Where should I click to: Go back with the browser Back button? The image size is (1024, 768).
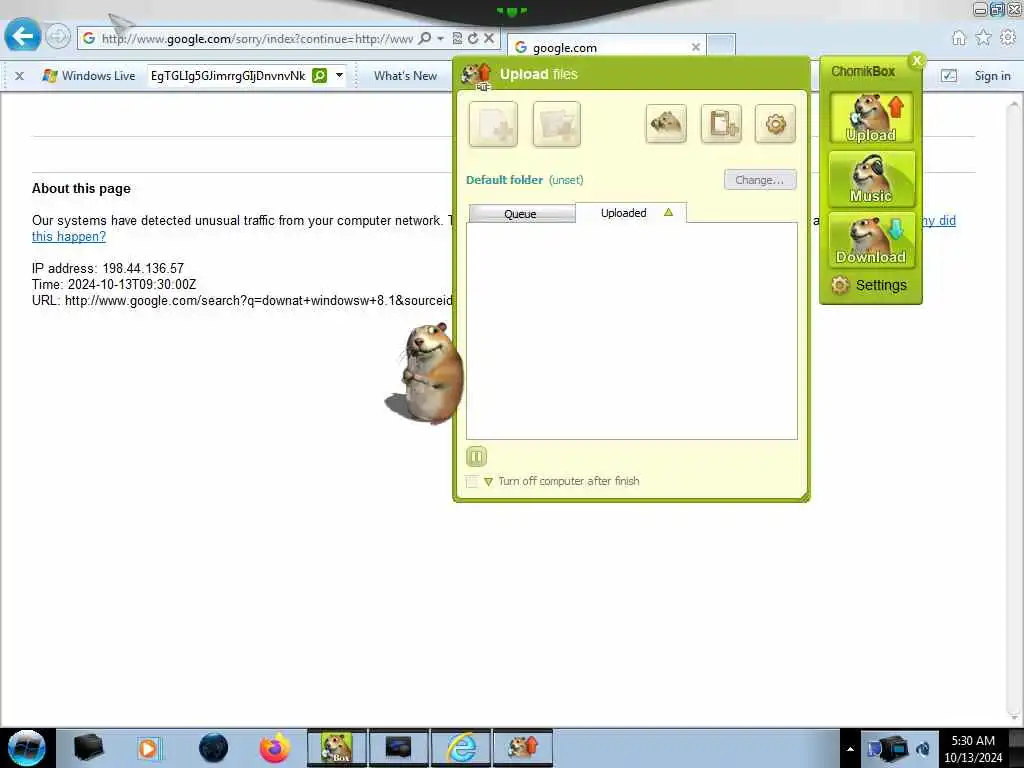coord(22,36)
